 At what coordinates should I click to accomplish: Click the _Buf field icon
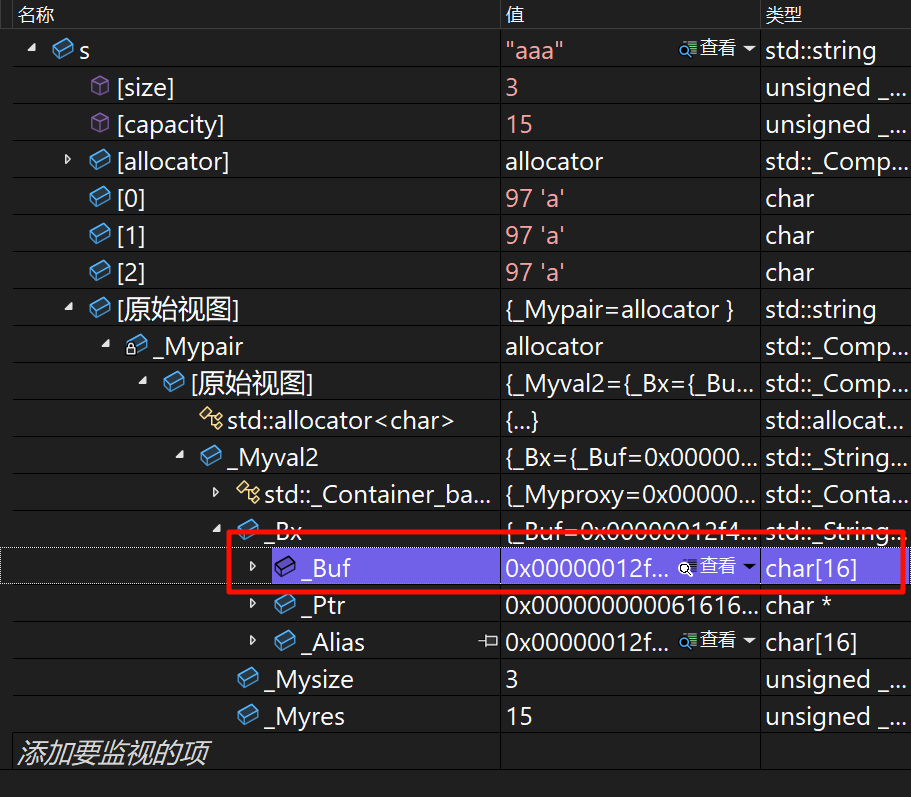tap(285, 567)
